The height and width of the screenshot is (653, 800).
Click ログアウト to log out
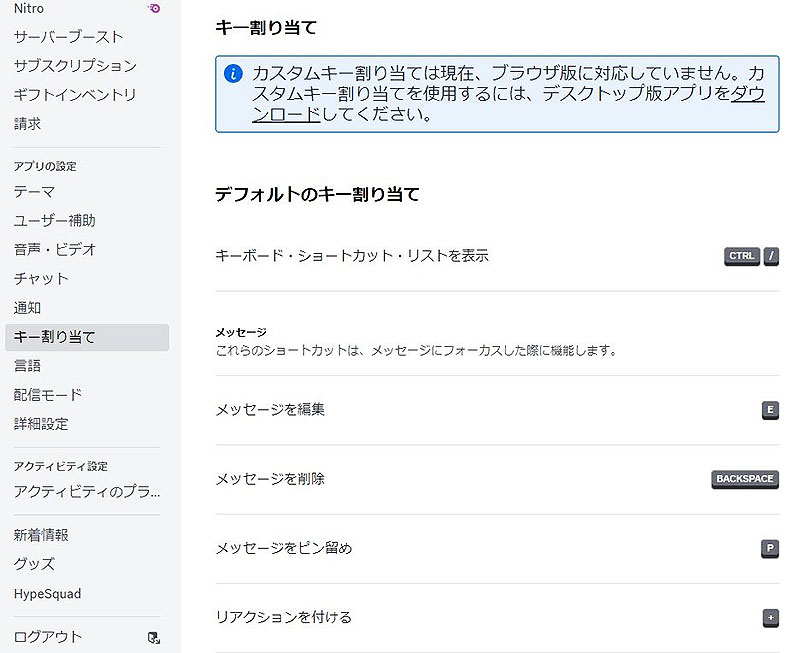click(x=48, y=637)
